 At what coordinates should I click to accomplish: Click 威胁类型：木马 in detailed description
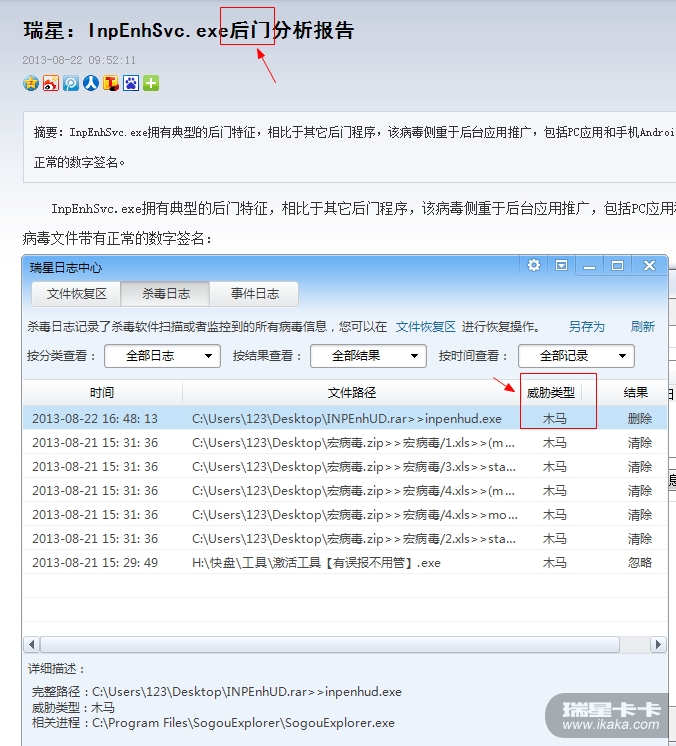pos(73,707)
